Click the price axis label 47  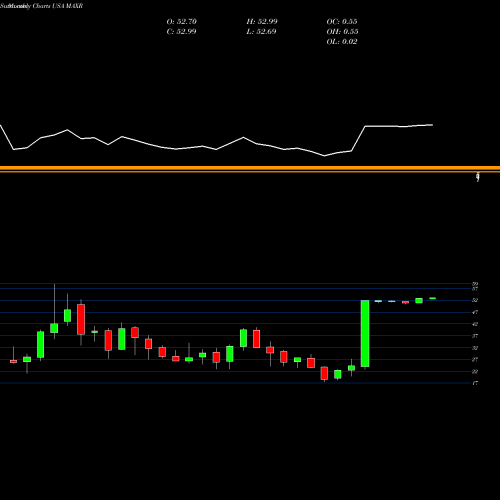(475, 312)
